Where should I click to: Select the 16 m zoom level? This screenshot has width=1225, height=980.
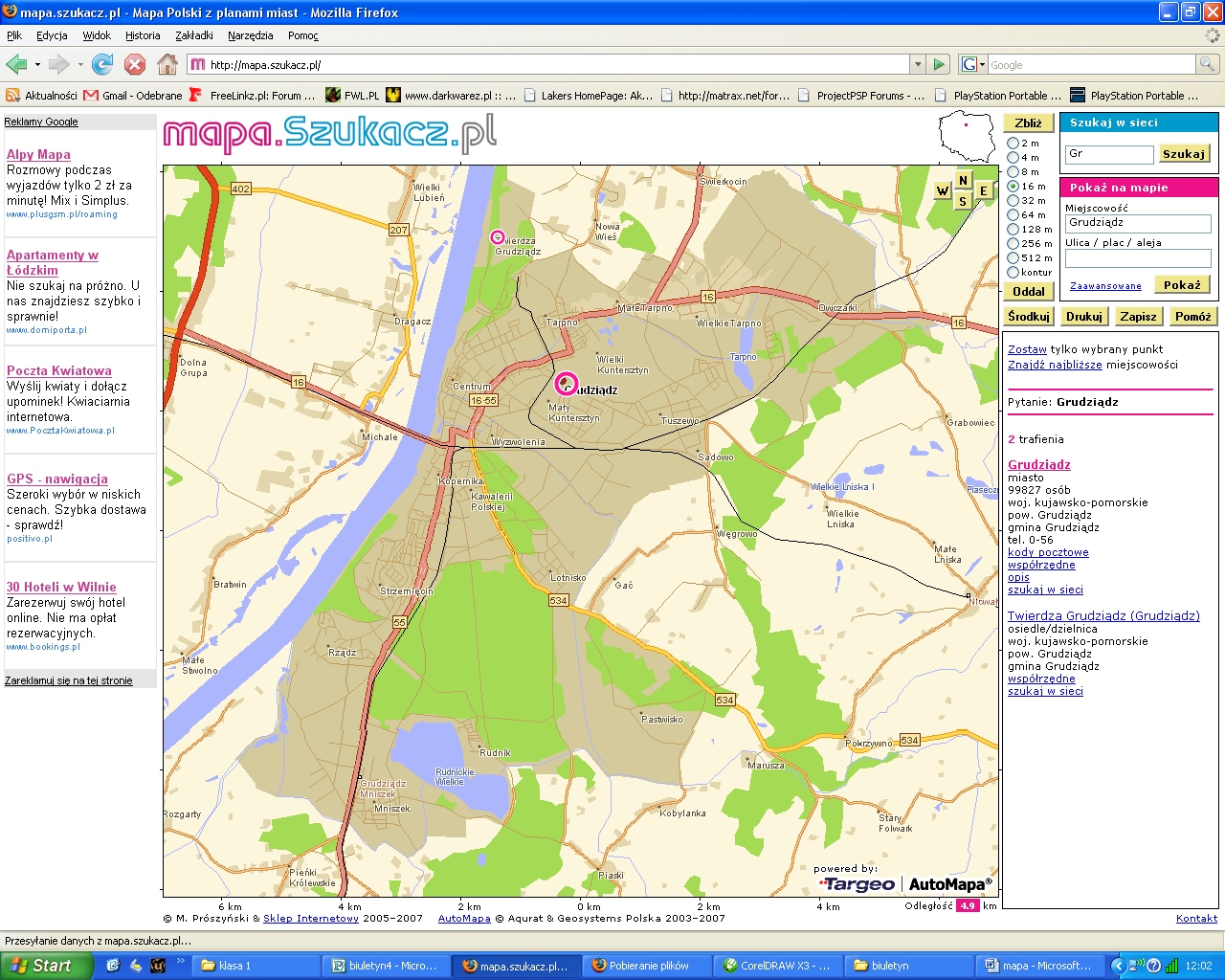[x=1013, y=187]
